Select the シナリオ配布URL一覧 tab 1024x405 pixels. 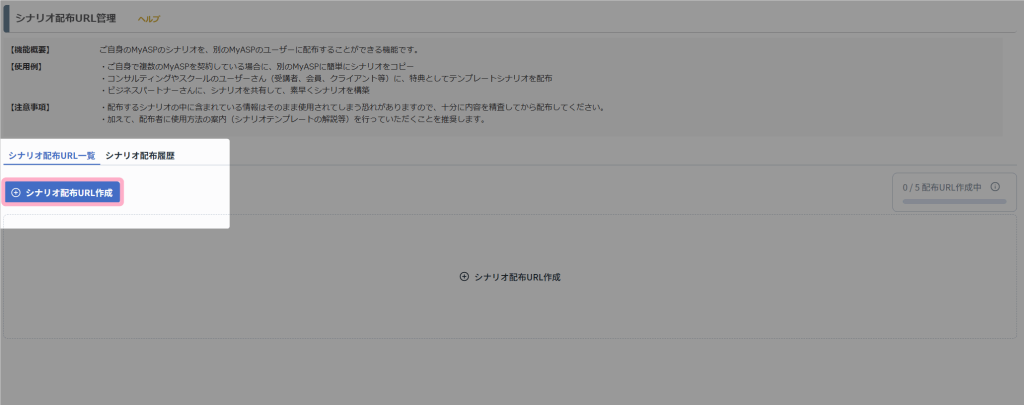pyautogui.click(x=51, y=155)
